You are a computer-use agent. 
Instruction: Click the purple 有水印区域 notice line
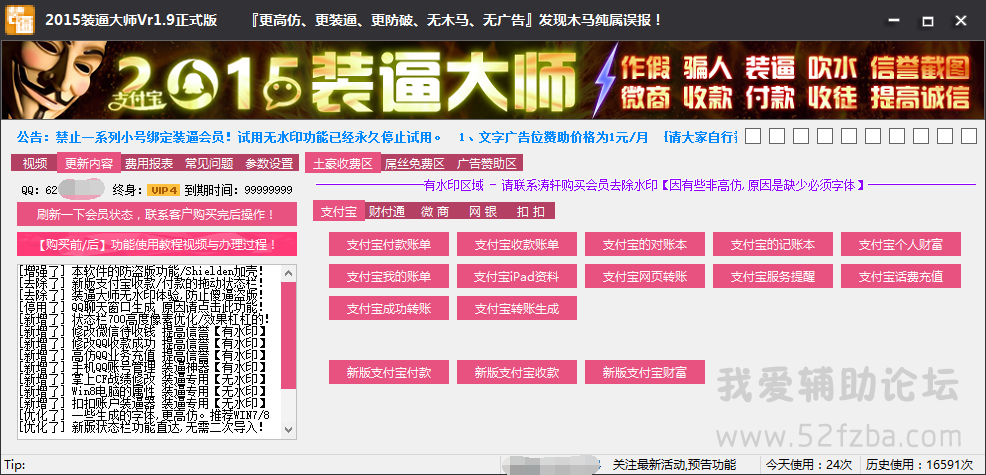646,185
